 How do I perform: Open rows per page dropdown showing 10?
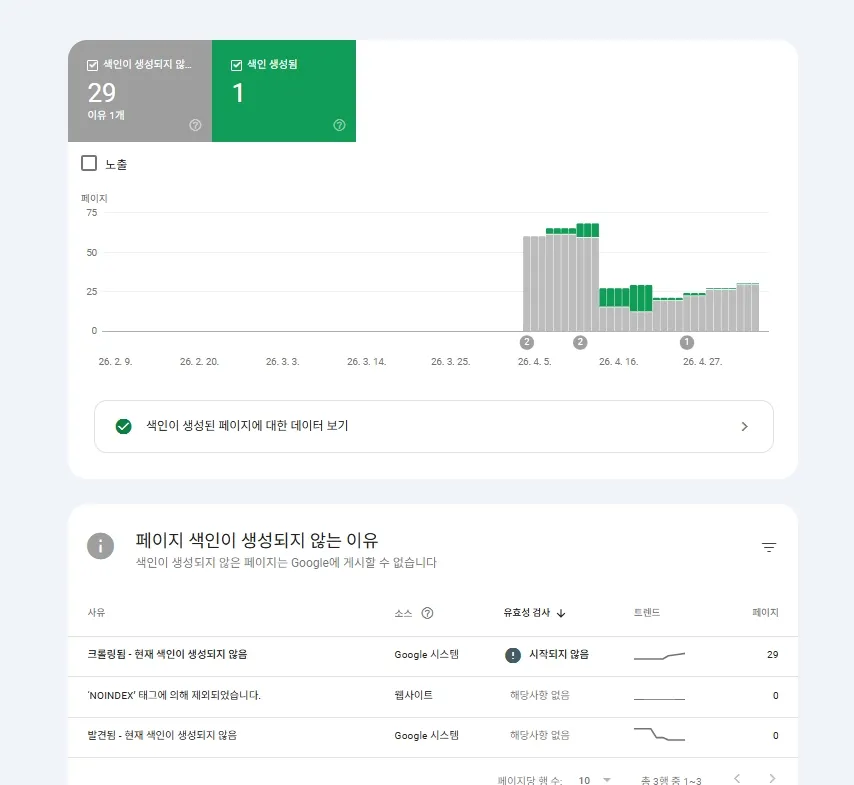(x=594, y=780)
